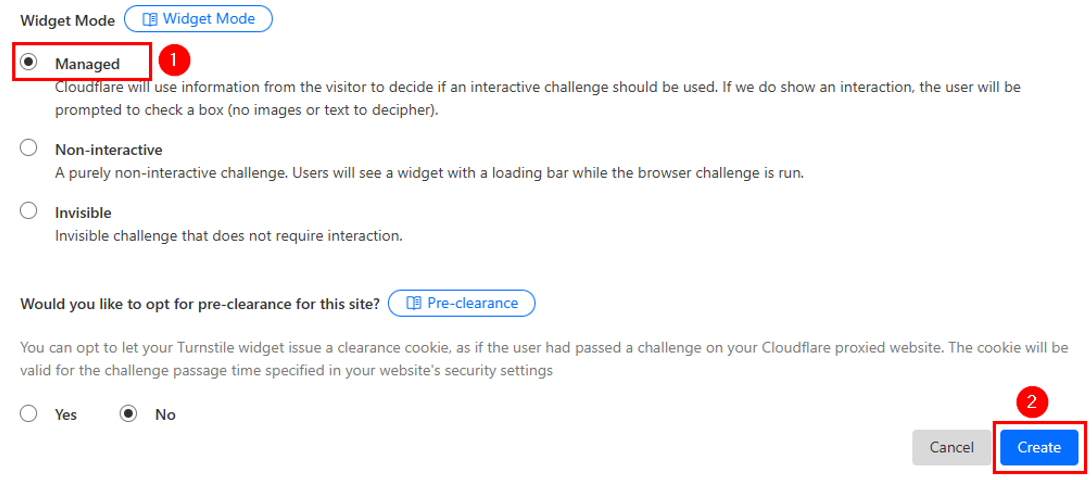Viewport: 1092px width, 480px height.
Task: Cancel the widget creation
Action: 951,447
